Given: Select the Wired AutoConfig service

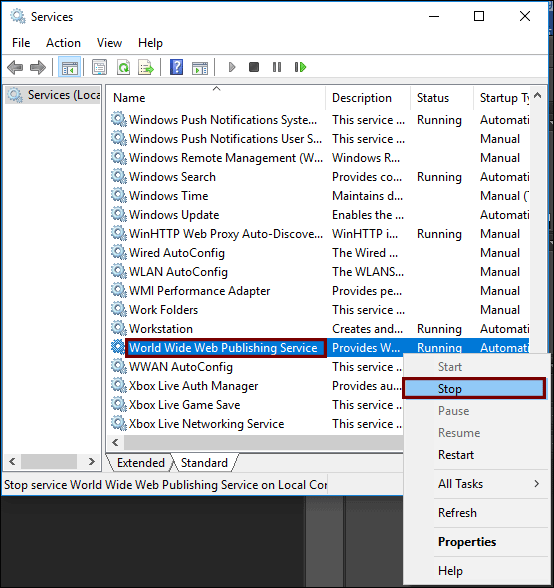Looking at the screenshot, I should (x=177, y=253).
